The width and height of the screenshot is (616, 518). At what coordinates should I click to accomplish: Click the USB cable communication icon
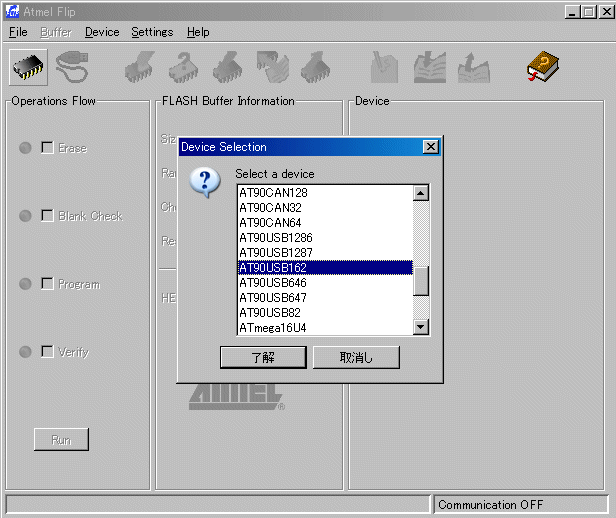[x=72, y=67]
